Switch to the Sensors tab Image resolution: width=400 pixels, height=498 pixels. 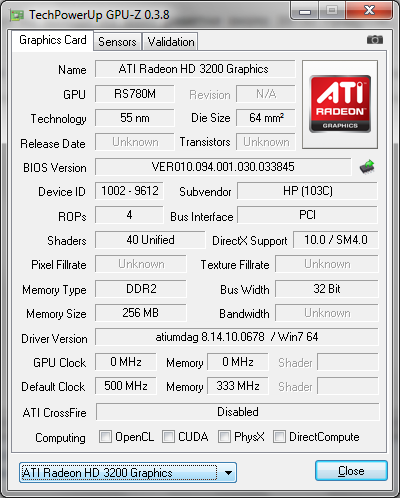[117, 42]
